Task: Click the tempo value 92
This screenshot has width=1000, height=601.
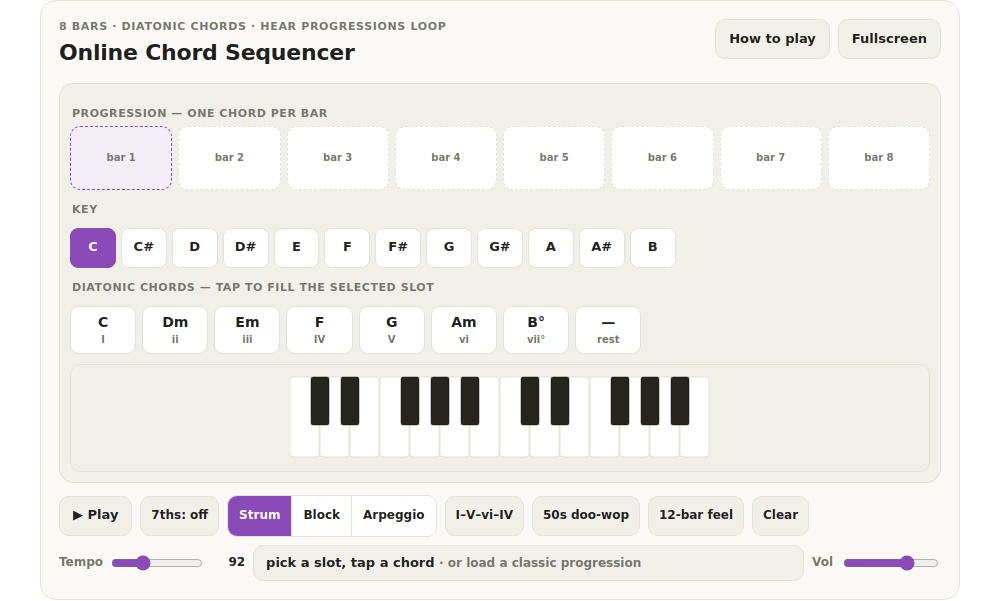Action: point(237,562)
